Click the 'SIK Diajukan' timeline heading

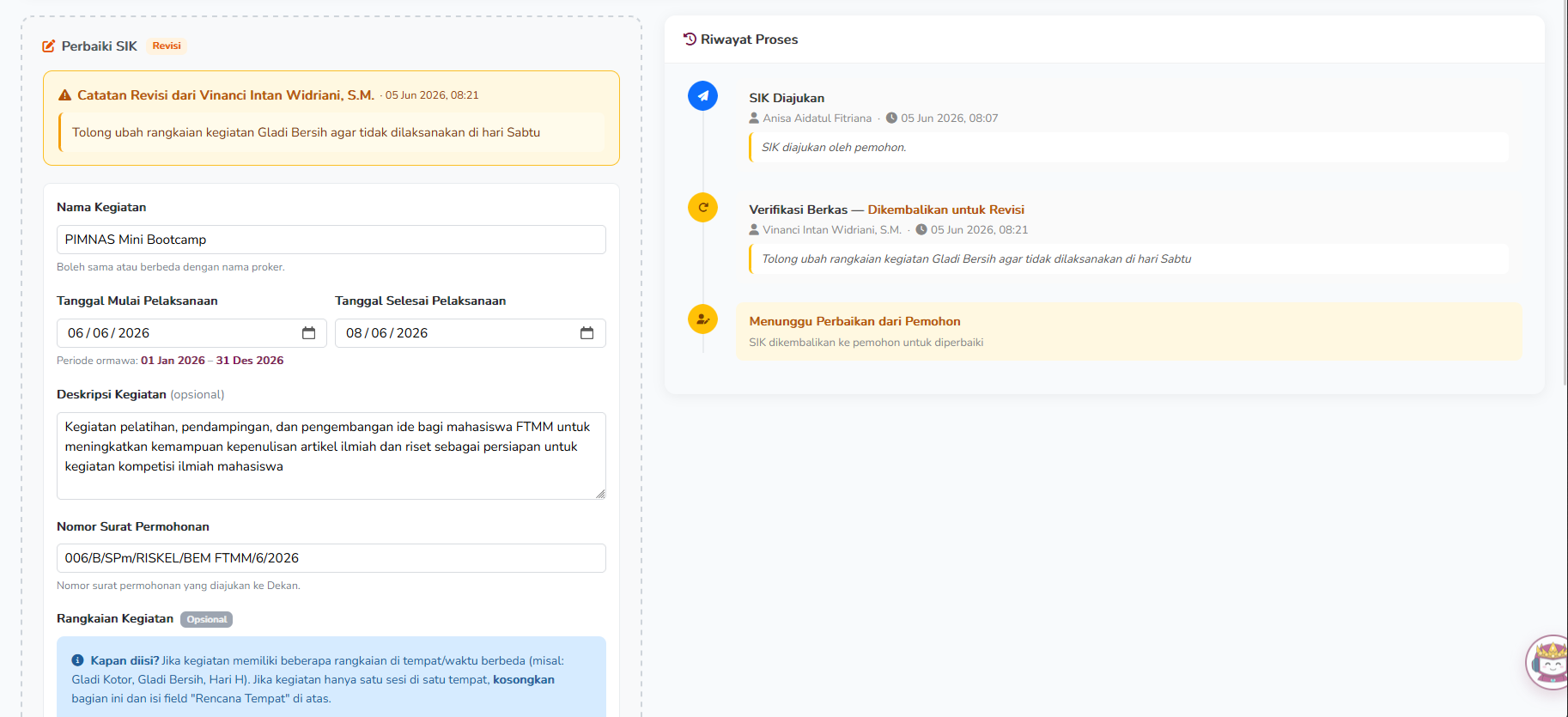click(787, 98)
